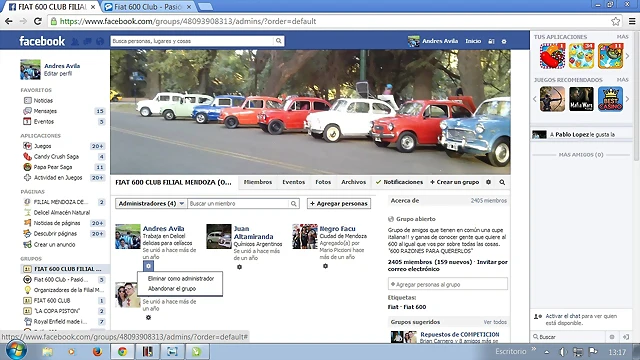Click Crear un grupo

[x=455, y=182]
